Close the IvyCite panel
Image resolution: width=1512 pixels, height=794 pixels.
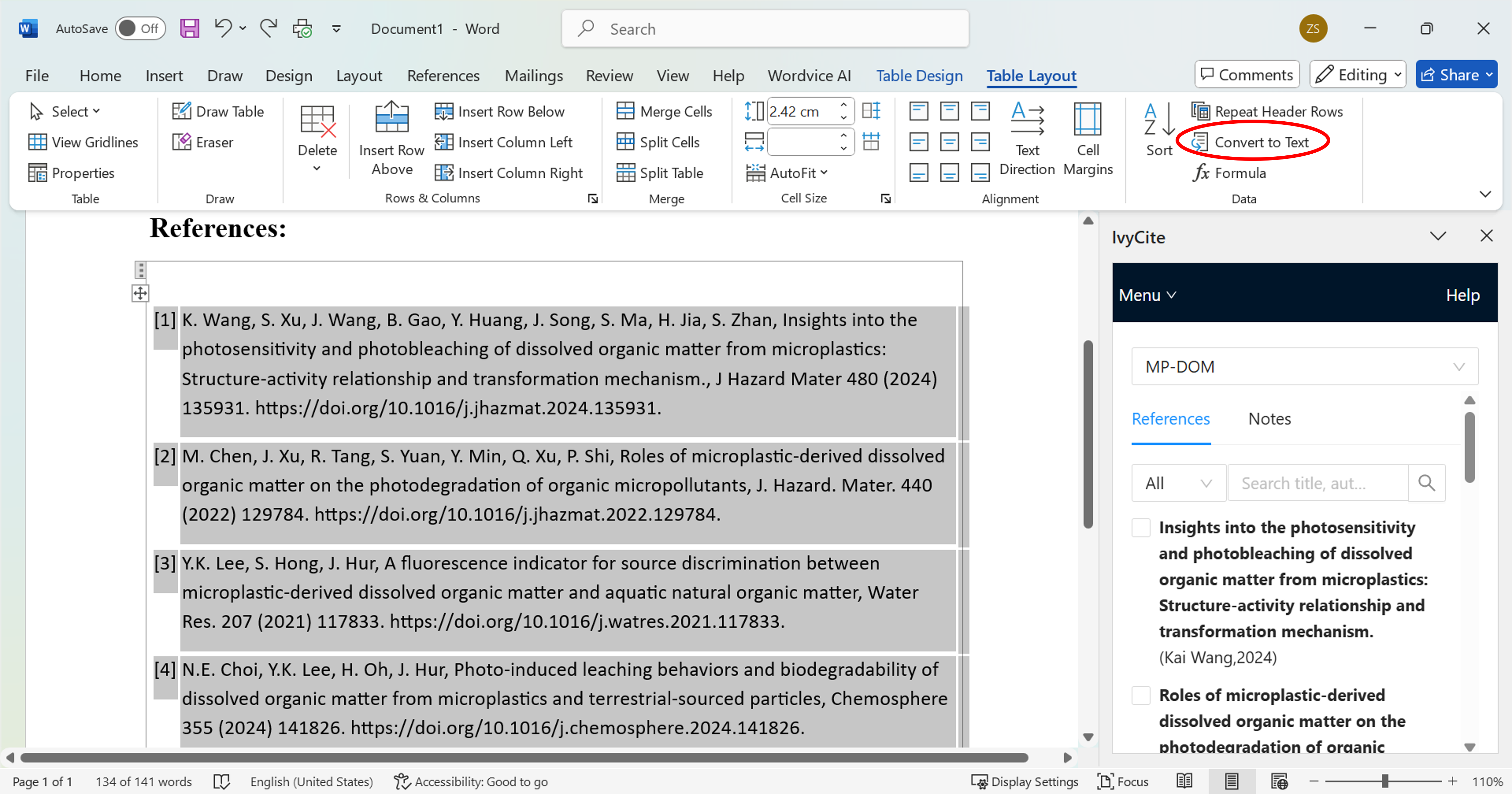coord(1486,236)
